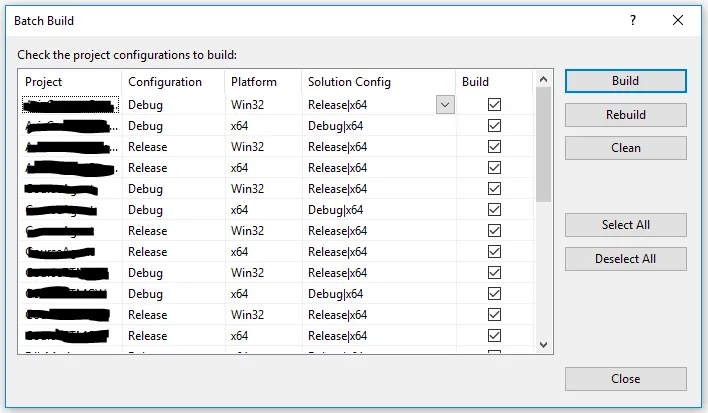Click the Solution Config column header
This screenshot has width=708, height=413.
[378, 82]
